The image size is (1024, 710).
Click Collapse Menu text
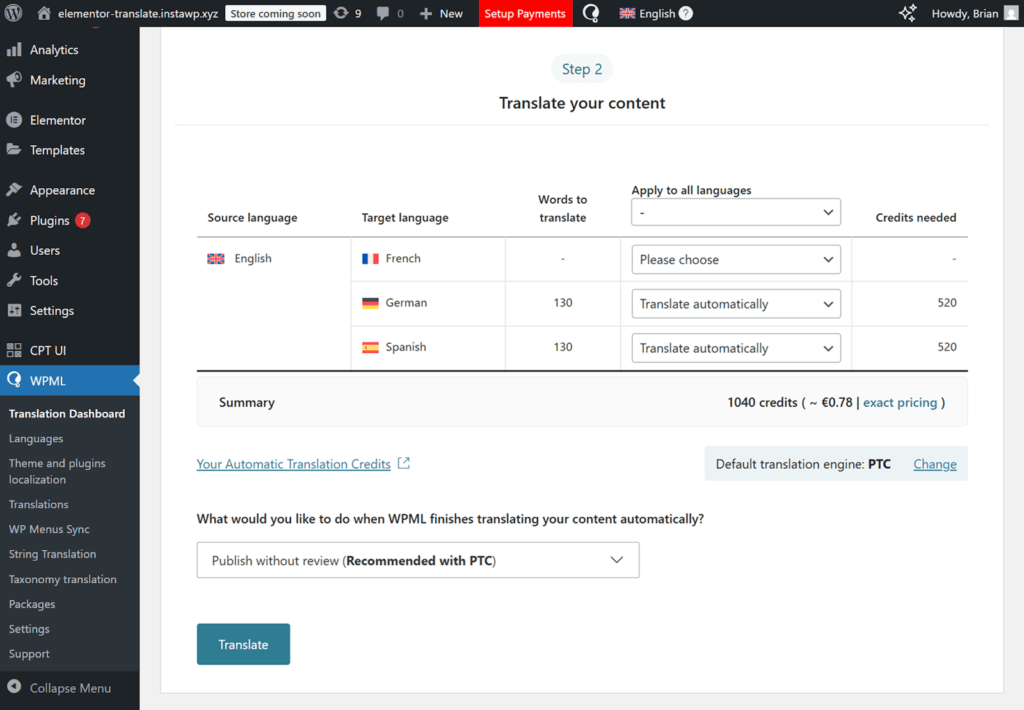pos(71,688)
